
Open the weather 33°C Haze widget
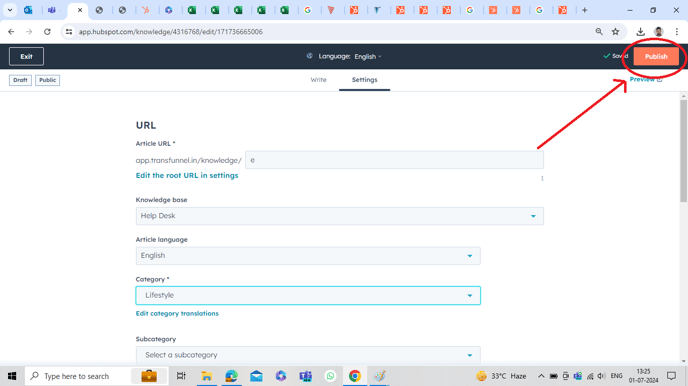click(501, 376)
